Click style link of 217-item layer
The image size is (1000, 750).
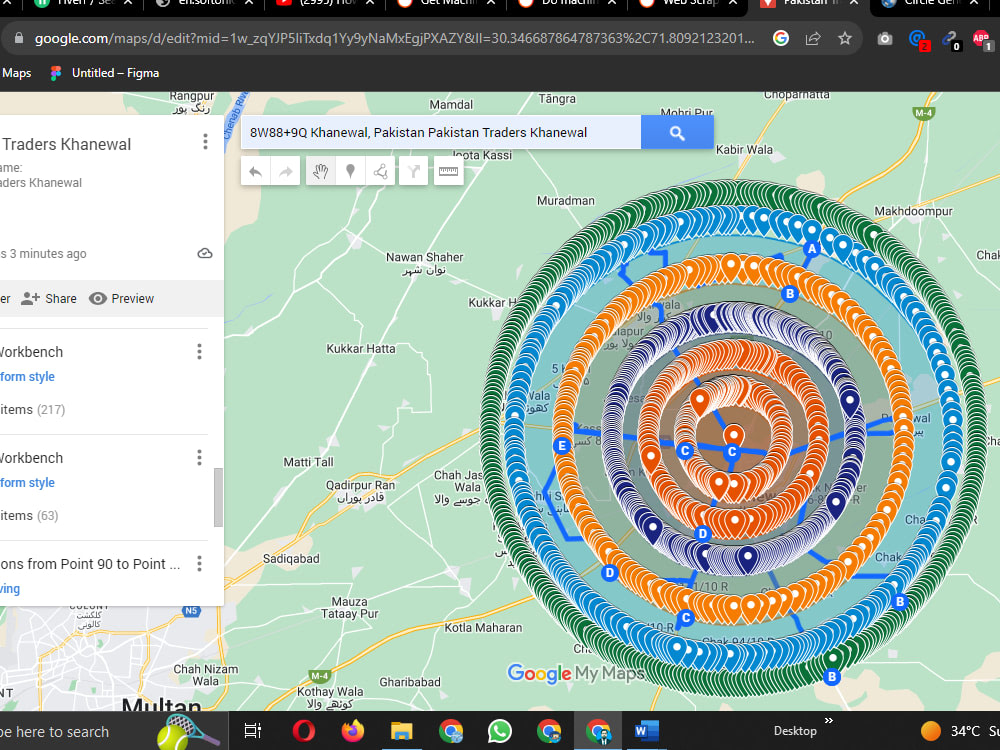(x=27, y=377)
